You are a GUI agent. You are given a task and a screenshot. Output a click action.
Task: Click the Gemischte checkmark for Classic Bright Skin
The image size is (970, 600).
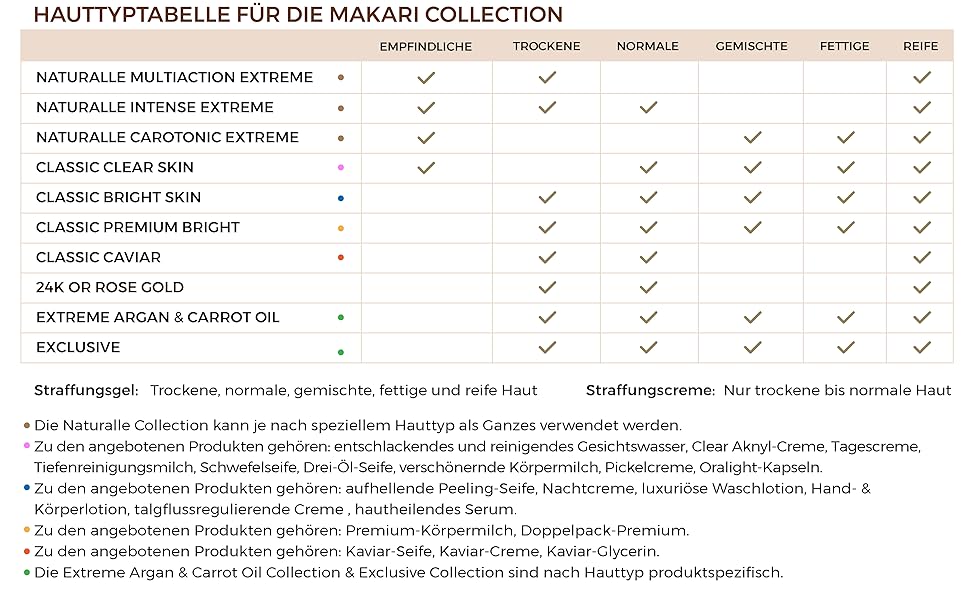[x=752, y=197]
